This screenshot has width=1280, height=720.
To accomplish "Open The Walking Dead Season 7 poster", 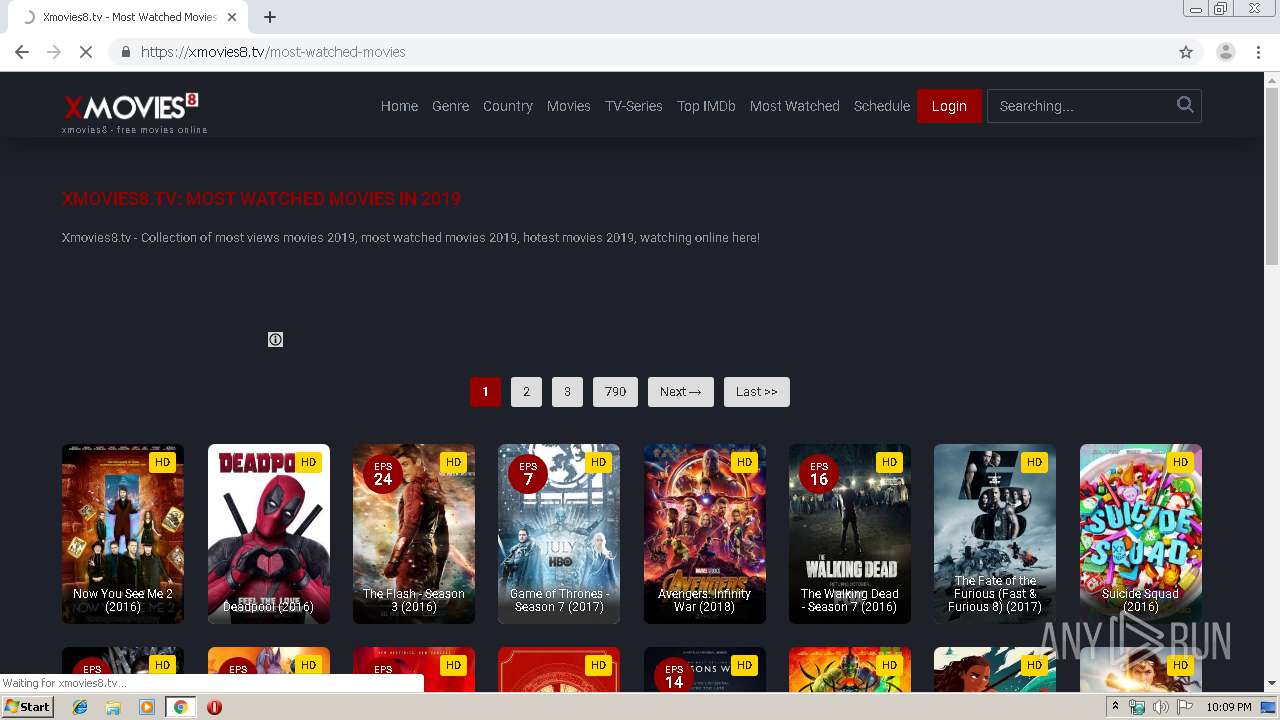I will (850, 534).
